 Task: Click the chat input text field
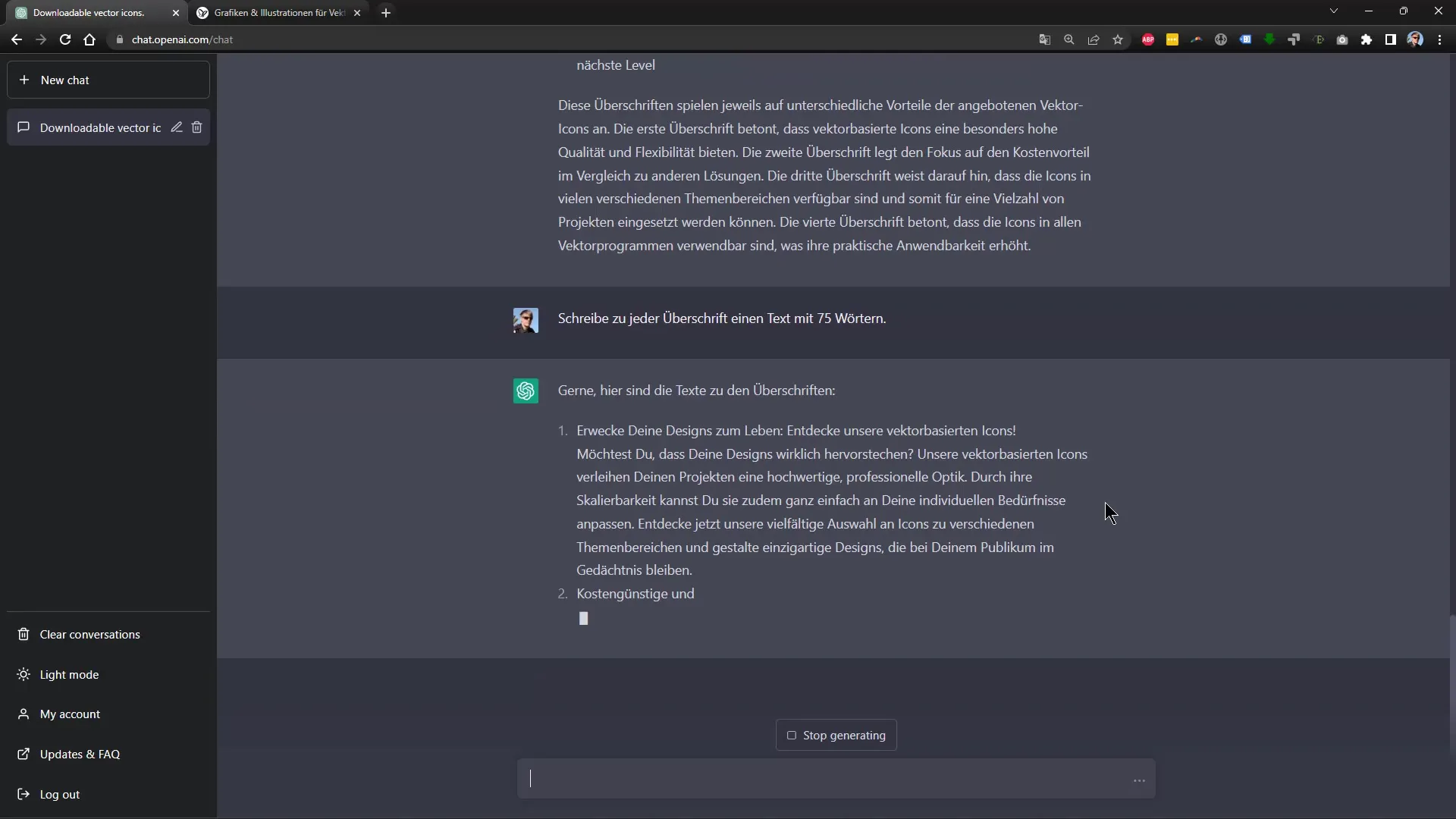836,779
